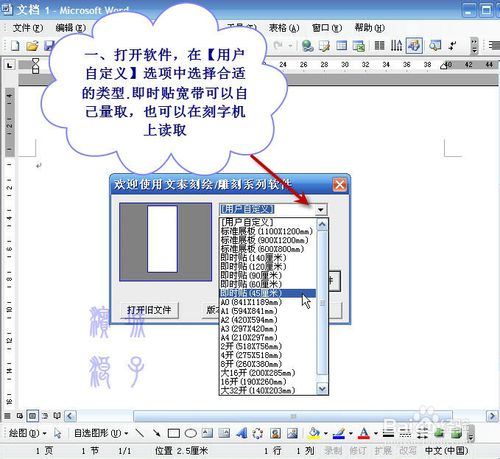Click the Columns layout icon

click(x=379, y=46)
